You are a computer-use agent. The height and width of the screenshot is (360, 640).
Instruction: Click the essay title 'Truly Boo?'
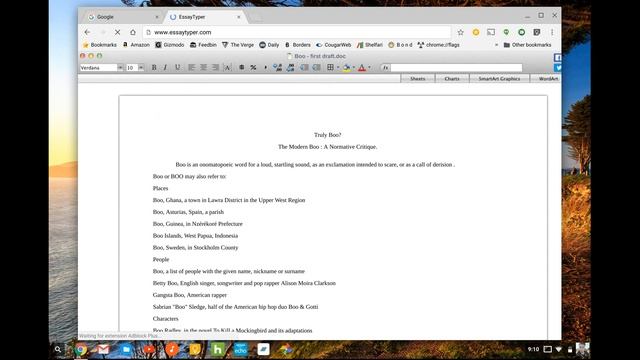tap(327, 135)
